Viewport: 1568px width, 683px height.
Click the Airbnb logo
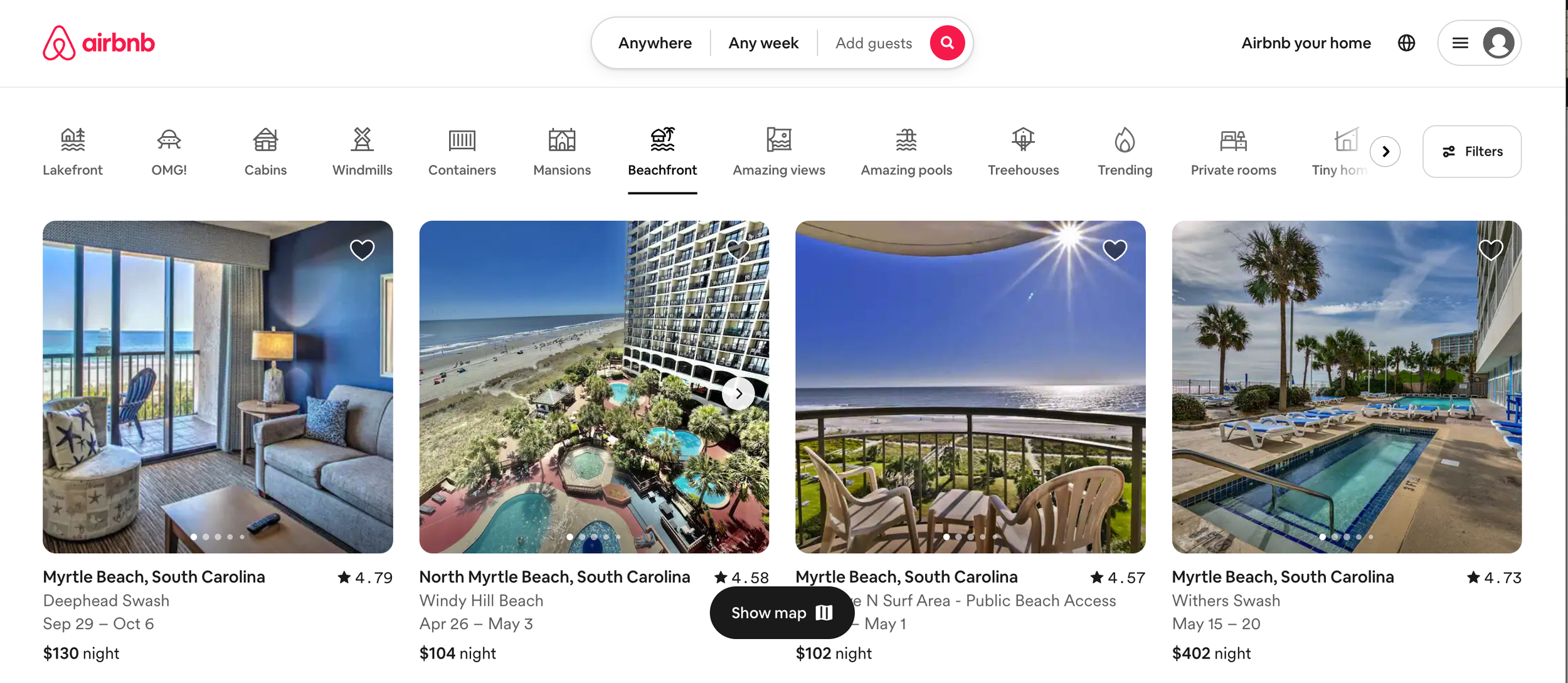98,43
